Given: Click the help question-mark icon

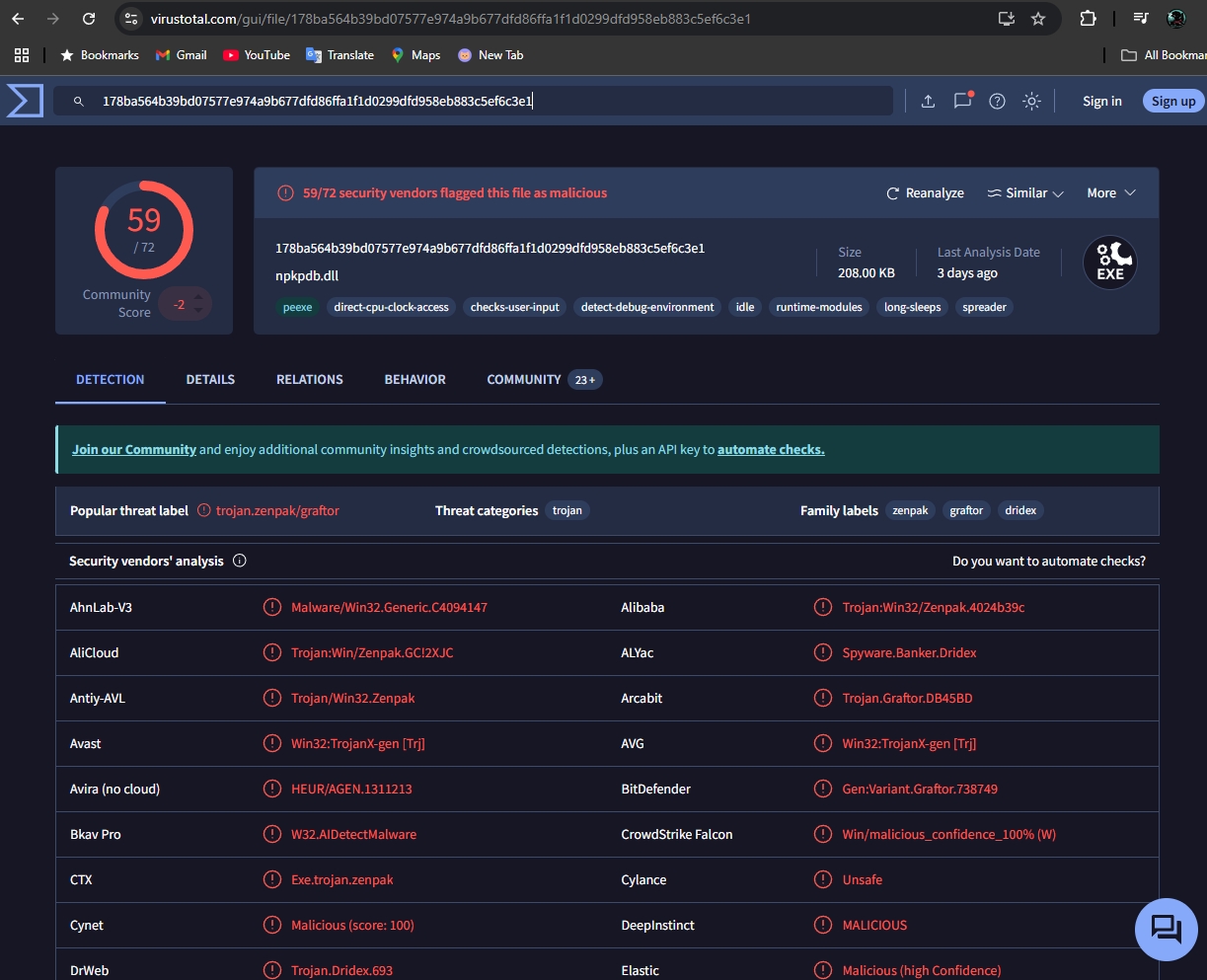Looking at the screenshot, I should pyautogui.click(x=997, y=100).
